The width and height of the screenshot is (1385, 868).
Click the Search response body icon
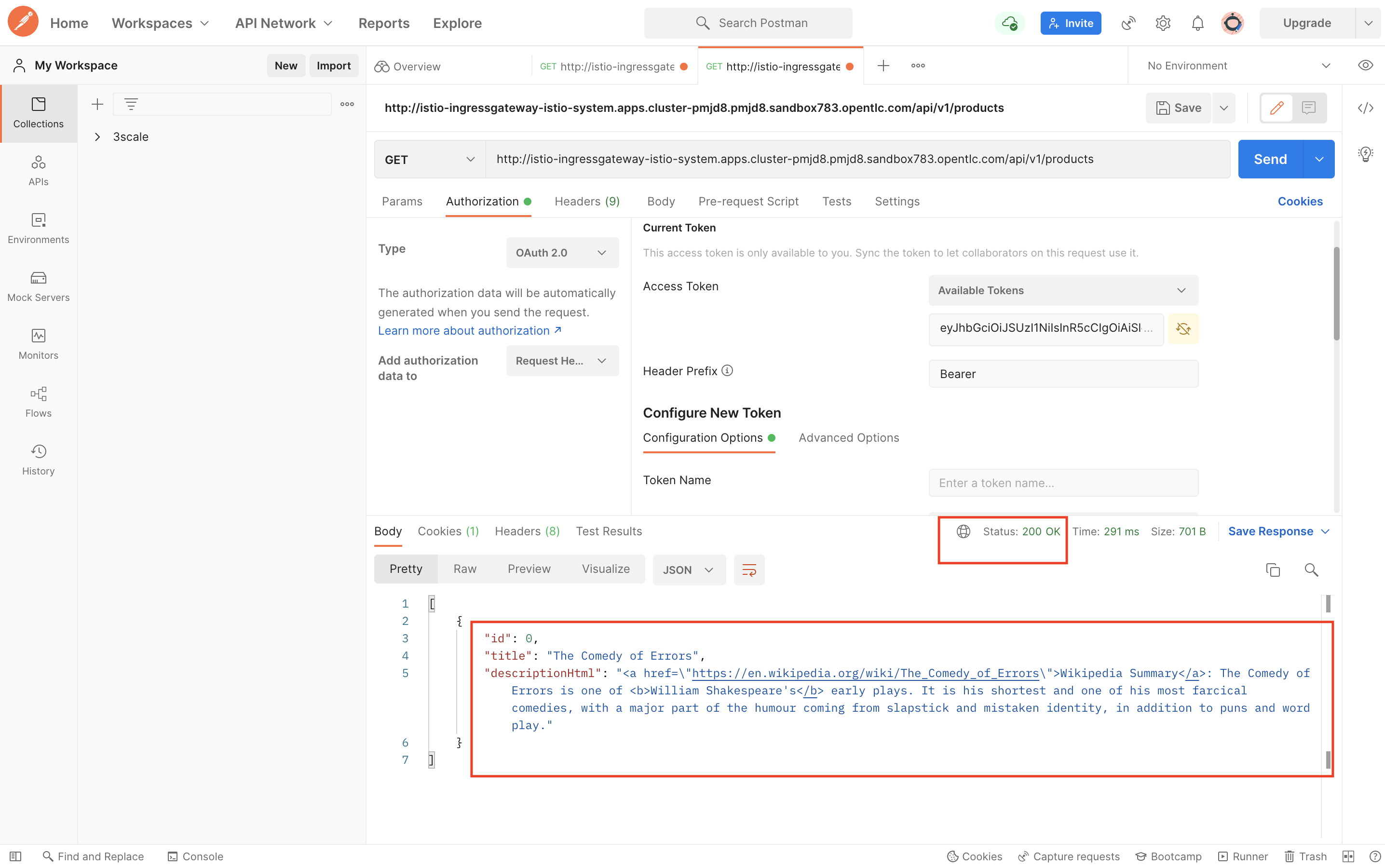[1311, 570]
